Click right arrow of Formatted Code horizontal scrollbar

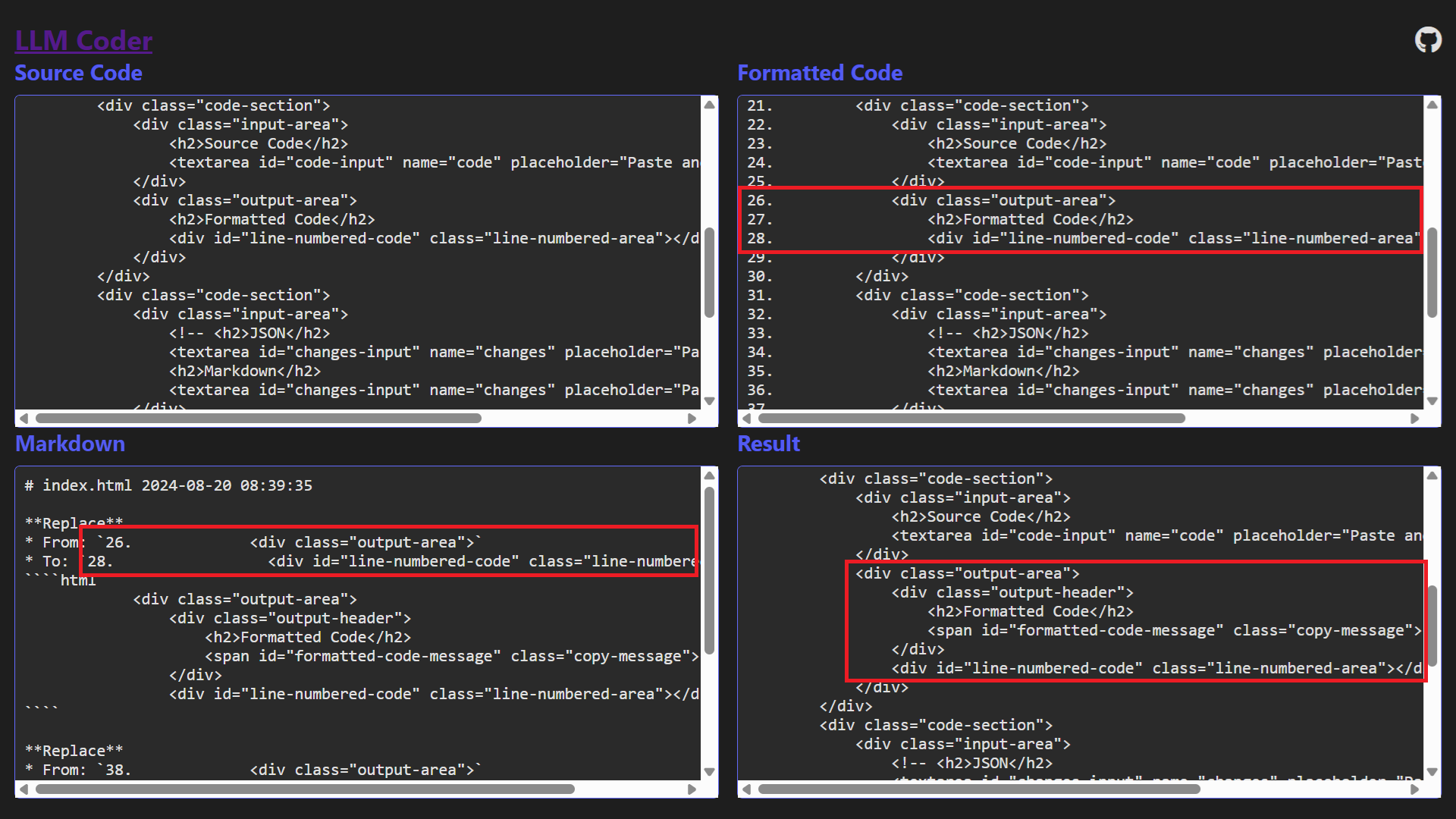[x=1414, y=419]
